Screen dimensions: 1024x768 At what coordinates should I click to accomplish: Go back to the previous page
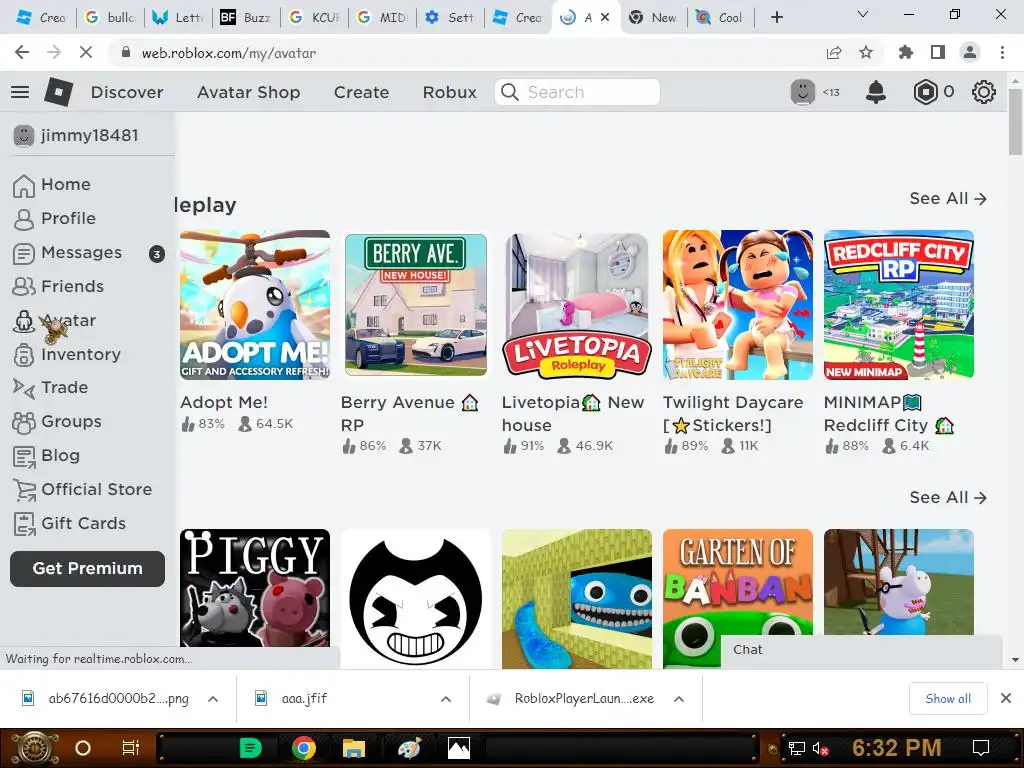[22, 53]
